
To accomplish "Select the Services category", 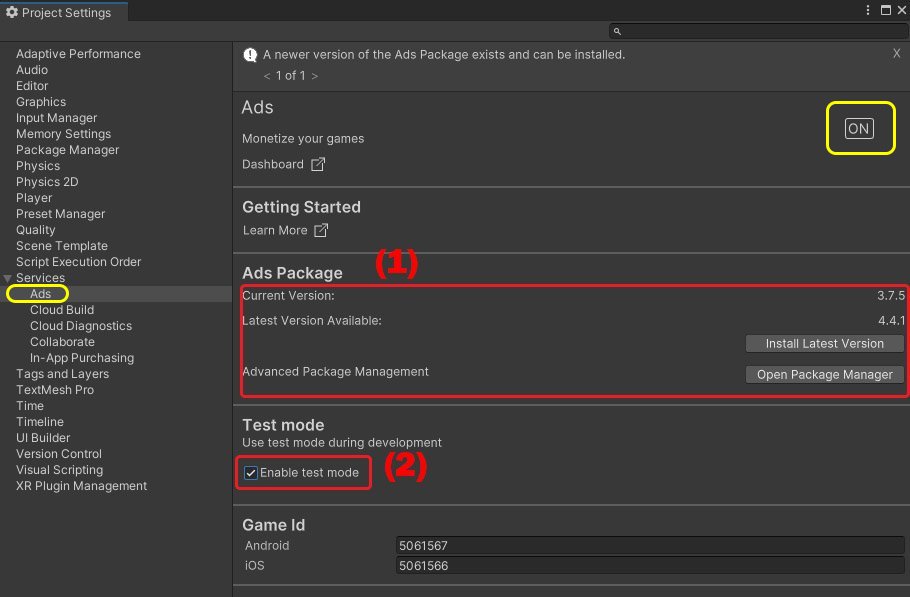I will pyautogui.click(x=41, y=278).
